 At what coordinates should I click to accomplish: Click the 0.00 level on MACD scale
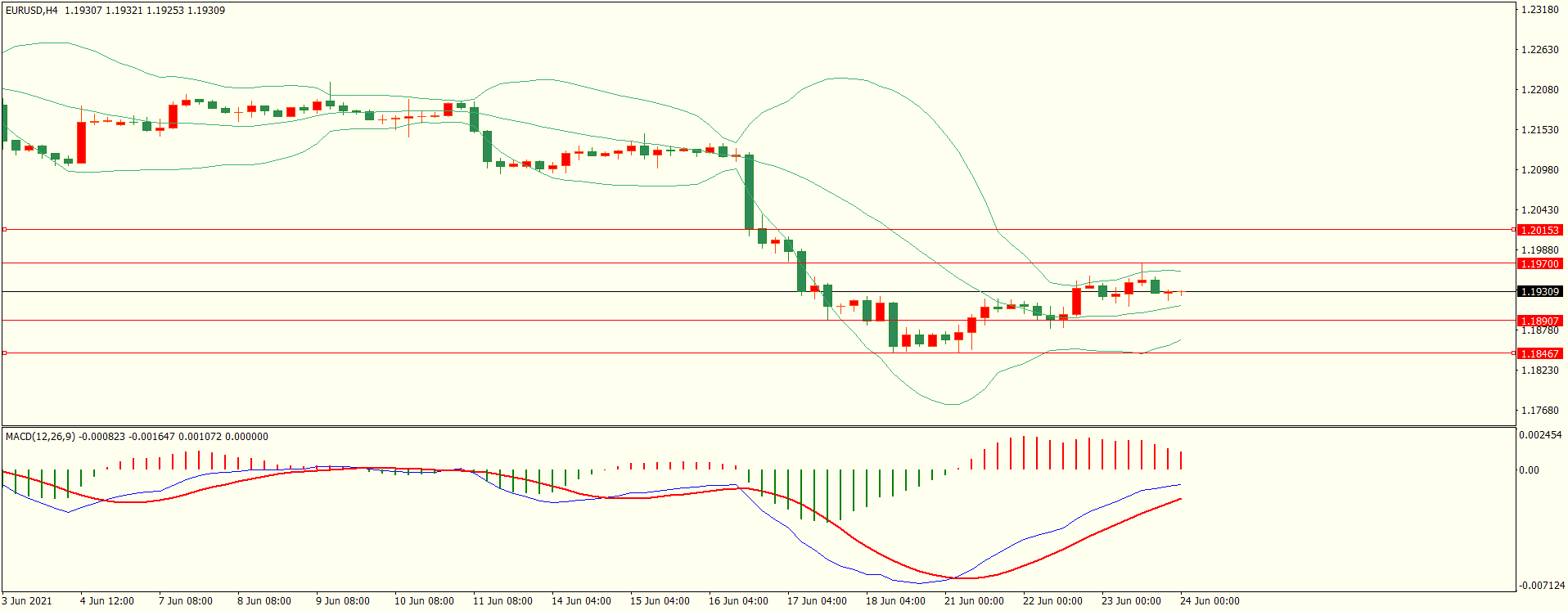[x=1529, y=470]
